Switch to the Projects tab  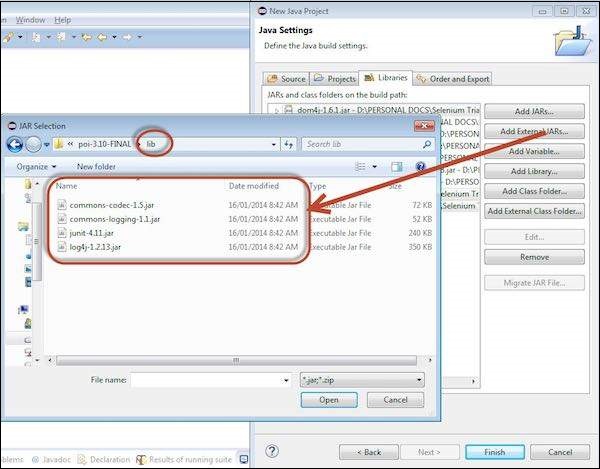pos(334,79)
